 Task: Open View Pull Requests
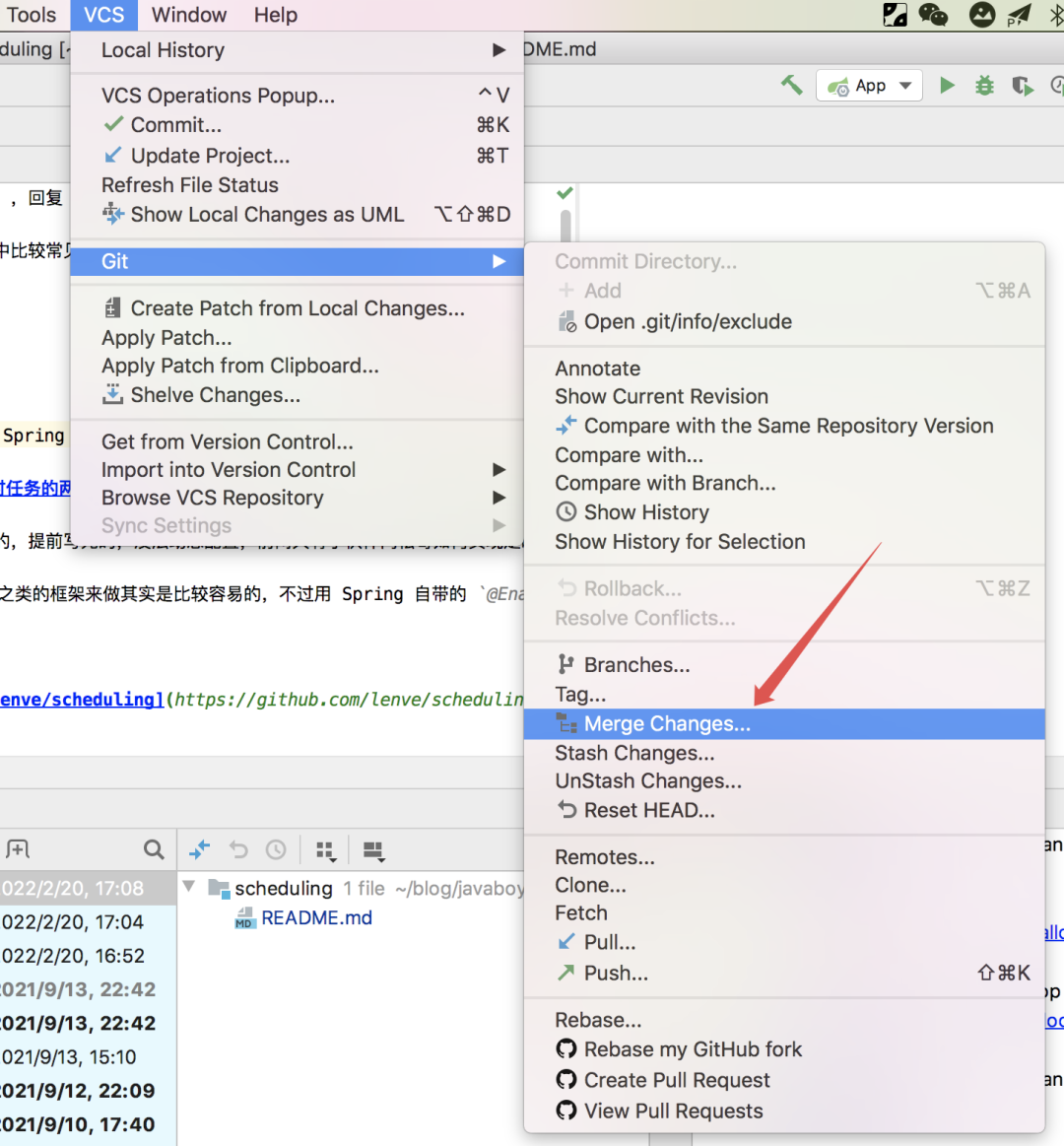pyautogui.click(x=784, y=1111)
